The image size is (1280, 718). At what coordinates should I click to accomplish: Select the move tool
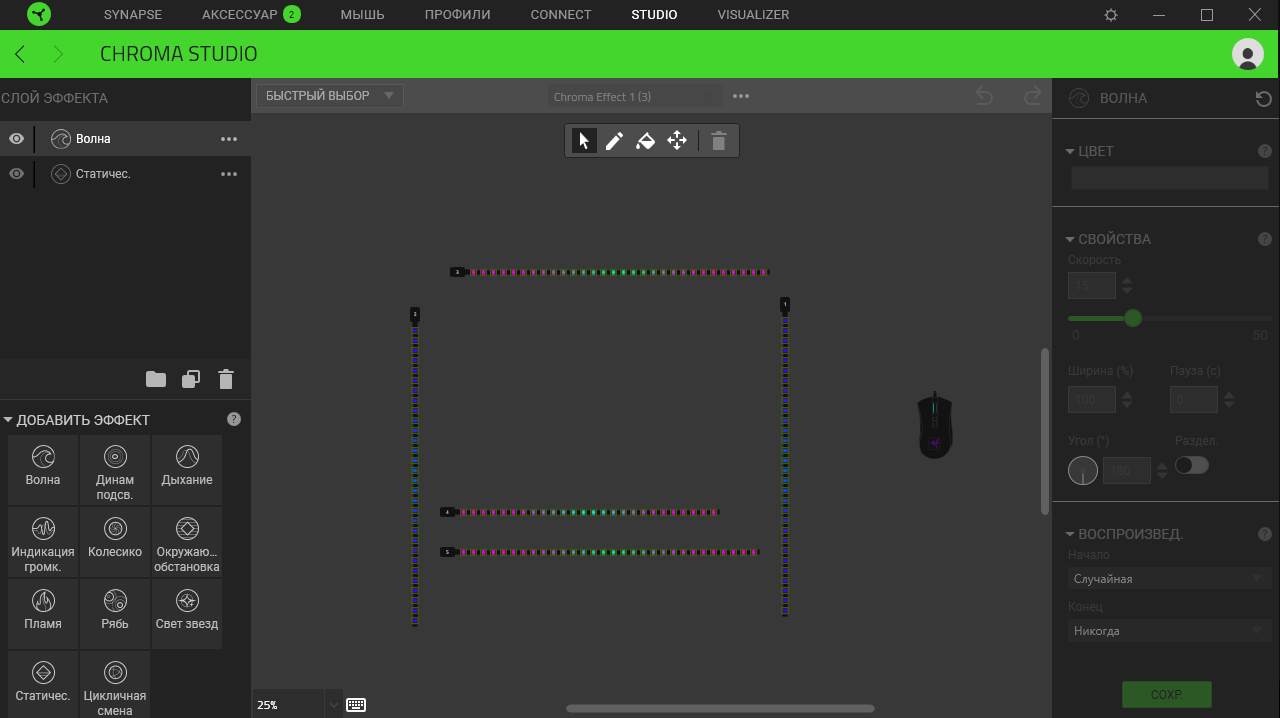[x=677, y=141]
